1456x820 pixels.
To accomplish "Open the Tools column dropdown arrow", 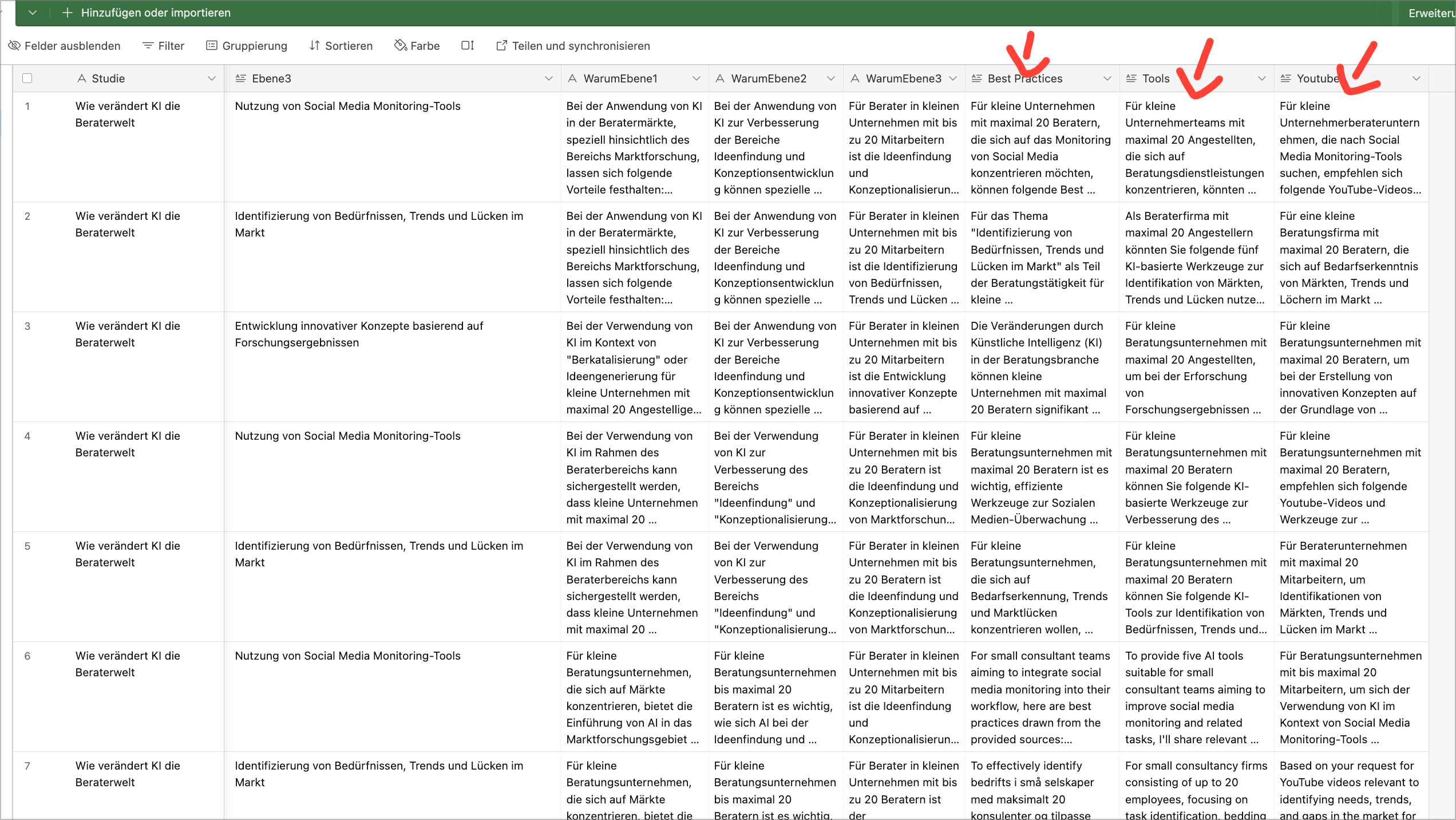I will [x=1261, y=78].
